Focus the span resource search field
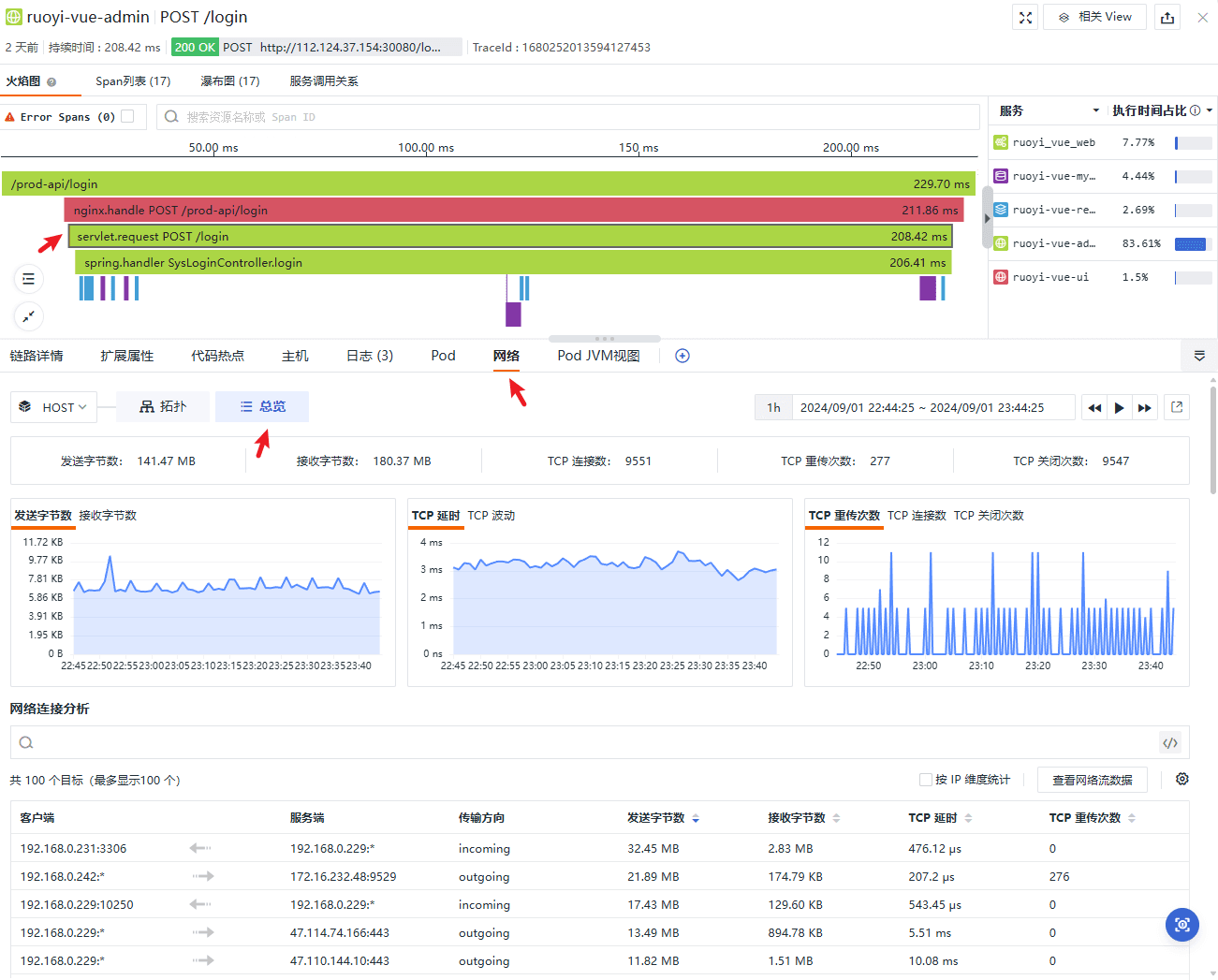The image size is (1218, 980). coord(567,117)
